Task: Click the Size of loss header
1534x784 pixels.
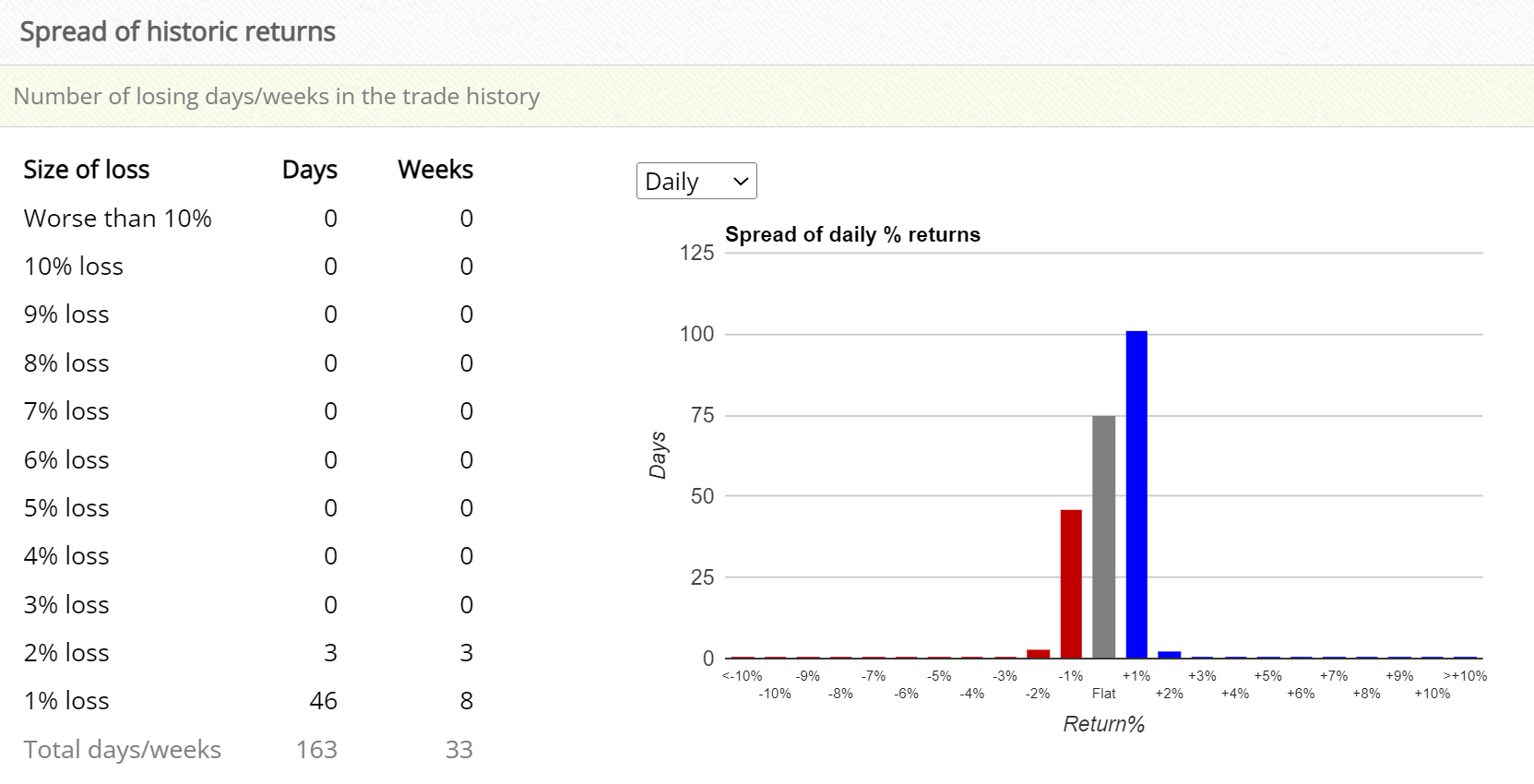Action: click(87, 170)
